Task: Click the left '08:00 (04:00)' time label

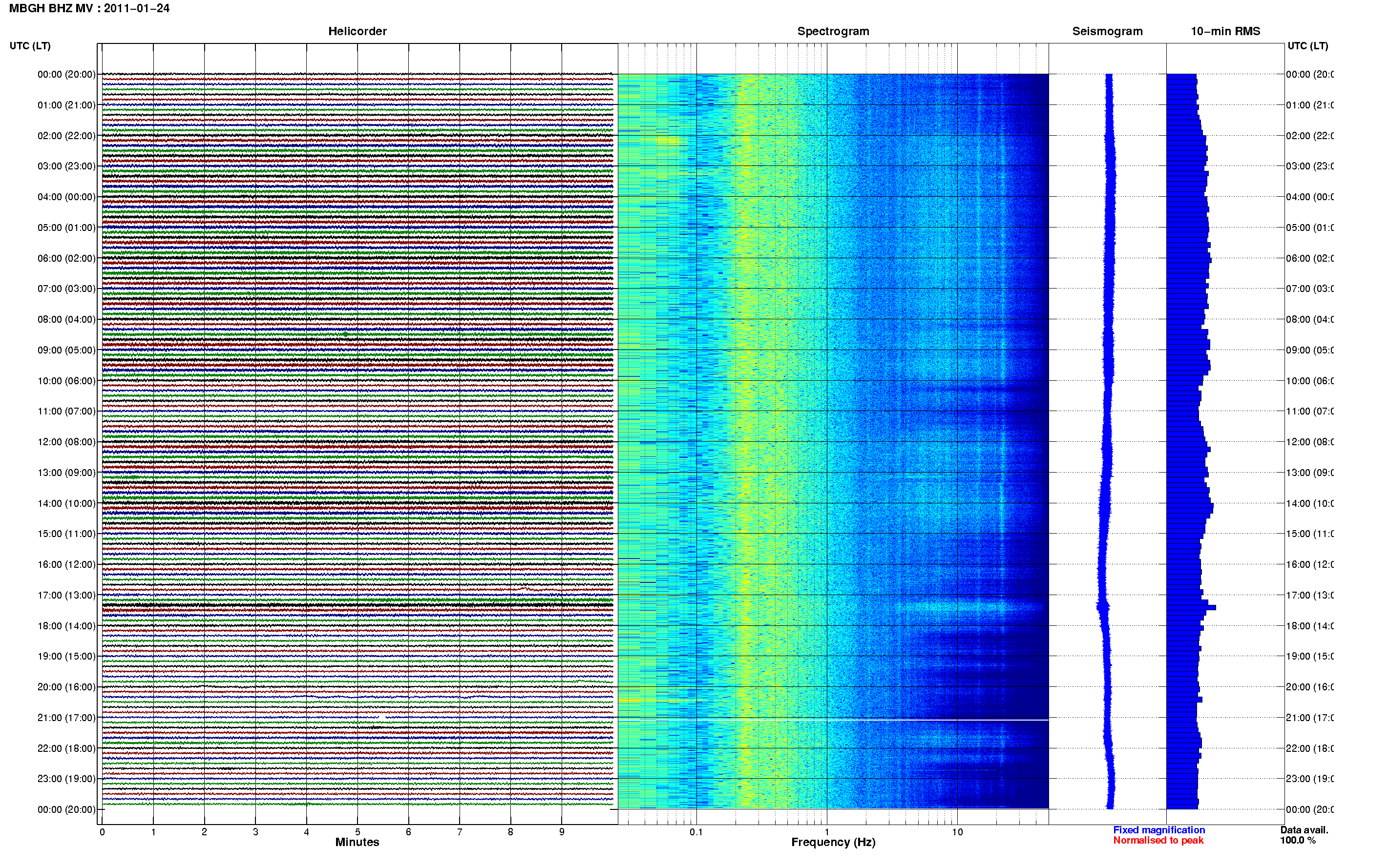Action: [66, 319]
